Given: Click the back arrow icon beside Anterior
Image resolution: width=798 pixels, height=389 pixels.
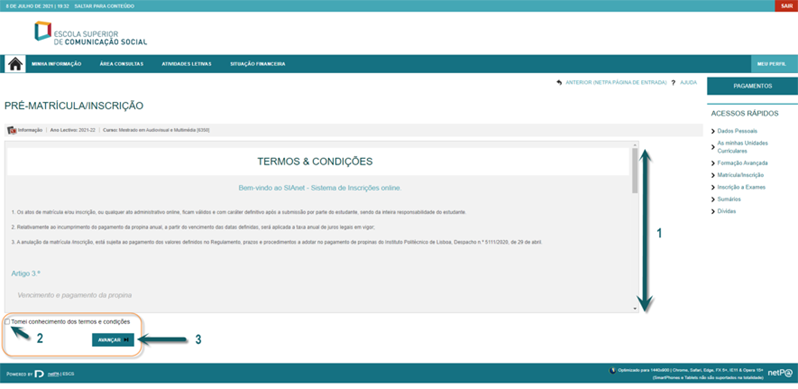Looking at the screenshot, I should 559,82.
